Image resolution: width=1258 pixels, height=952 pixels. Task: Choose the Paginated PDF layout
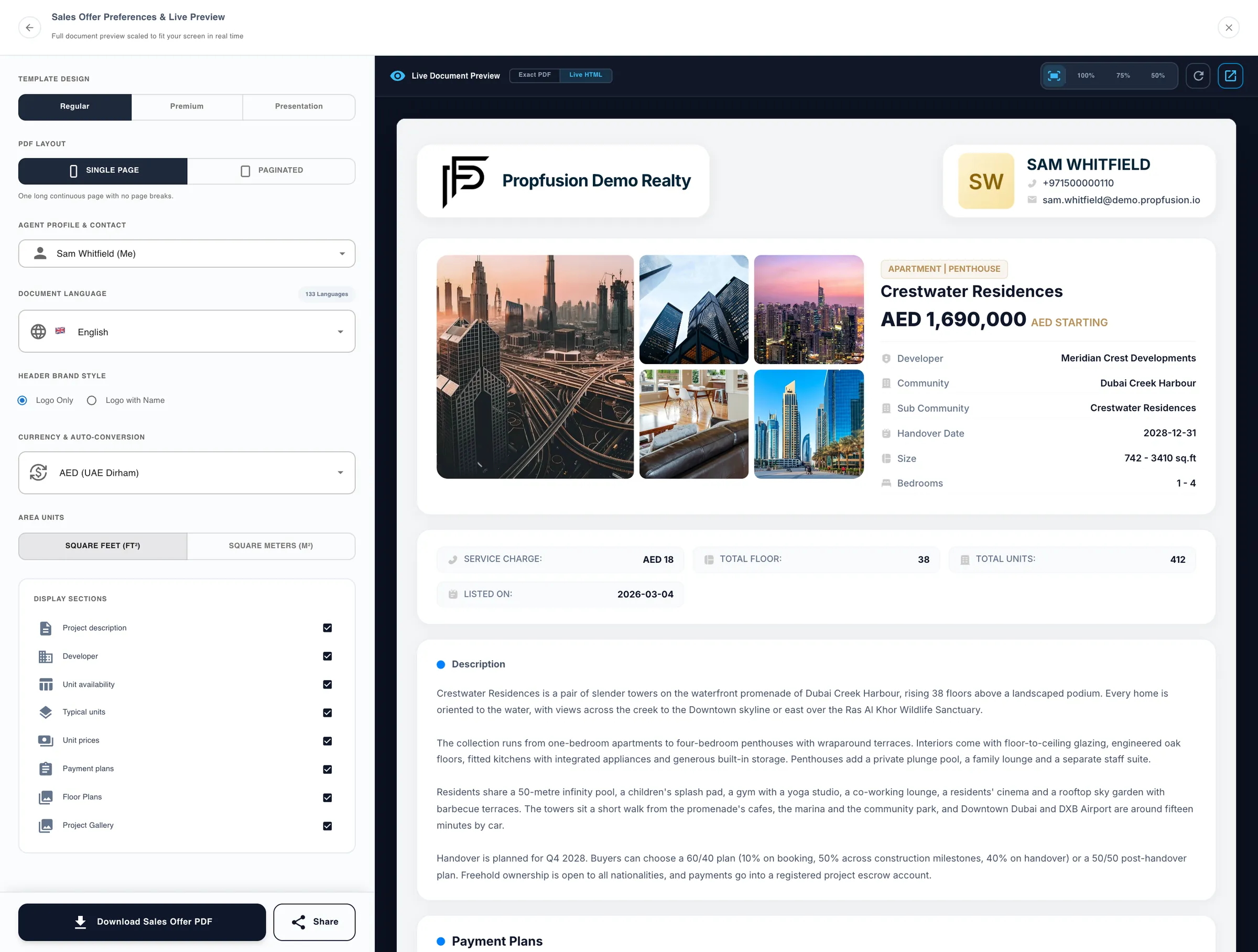(x=272, y=170)
